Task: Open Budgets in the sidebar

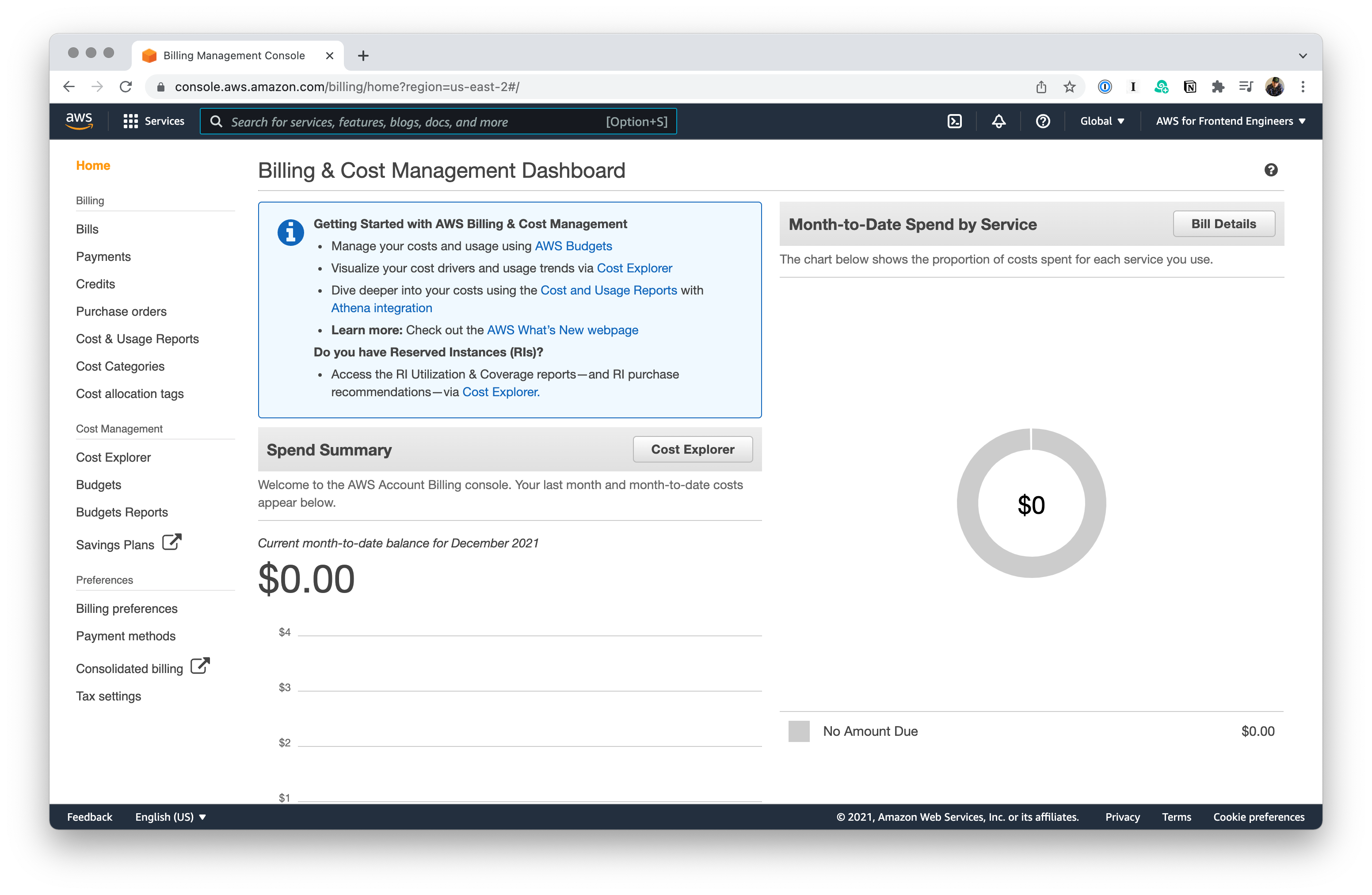Action: 98,484
